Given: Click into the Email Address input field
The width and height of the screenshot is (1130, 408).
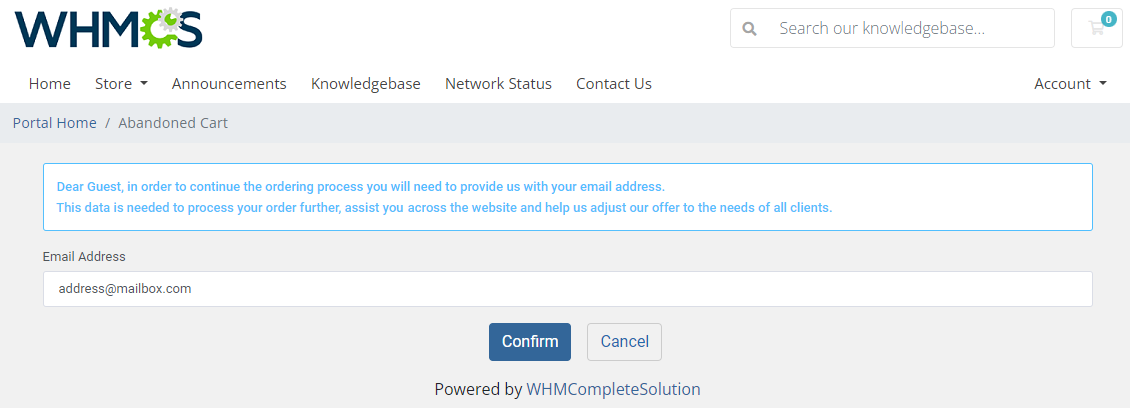Looking at the screenshot, I should pyautogui.click(x=567, y=289).
